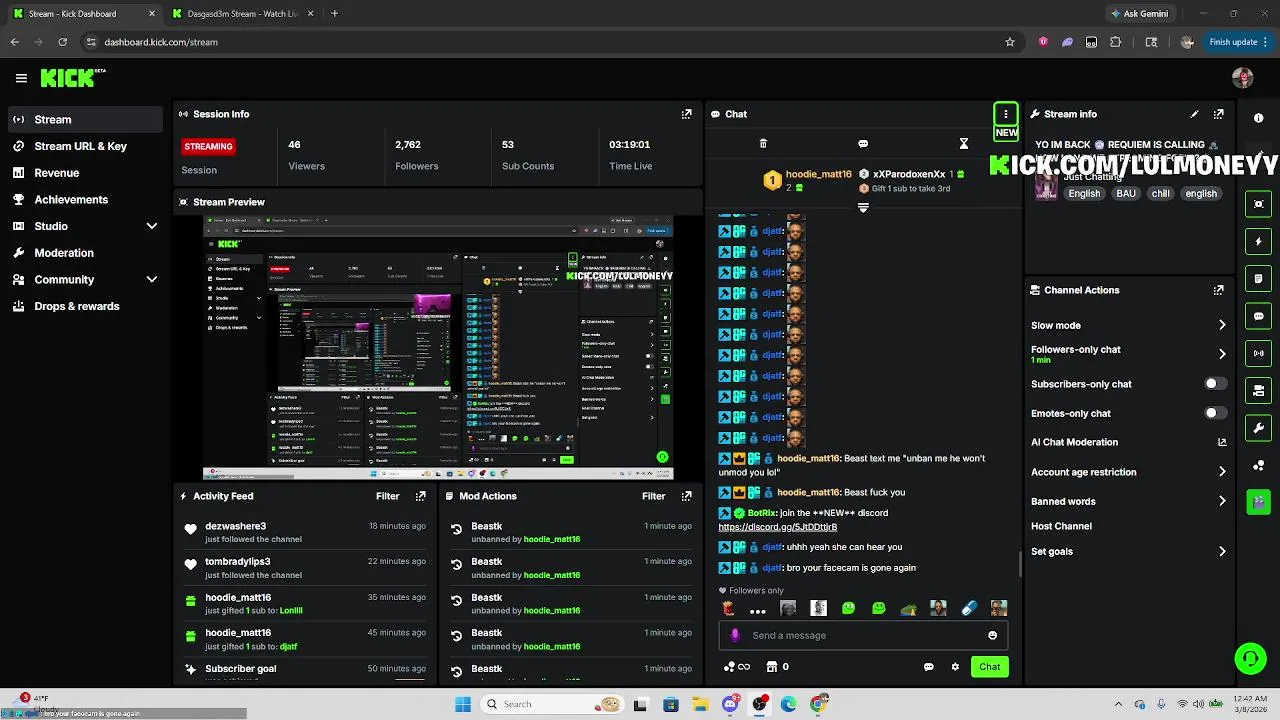The image size is (1280, 720).
Task: Click Host Channel action
Action: [x=1061, y=526]
